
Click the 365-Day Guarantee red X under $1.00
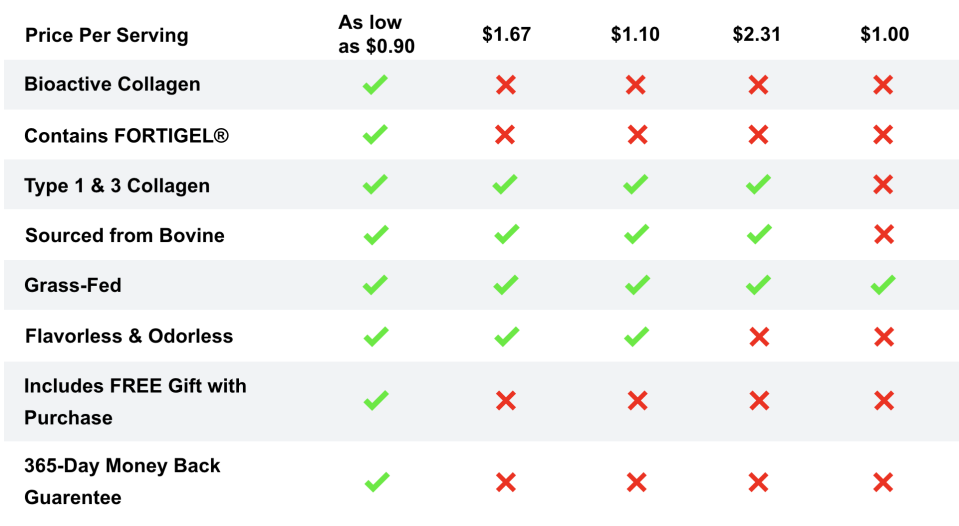[x=882, y=482]
